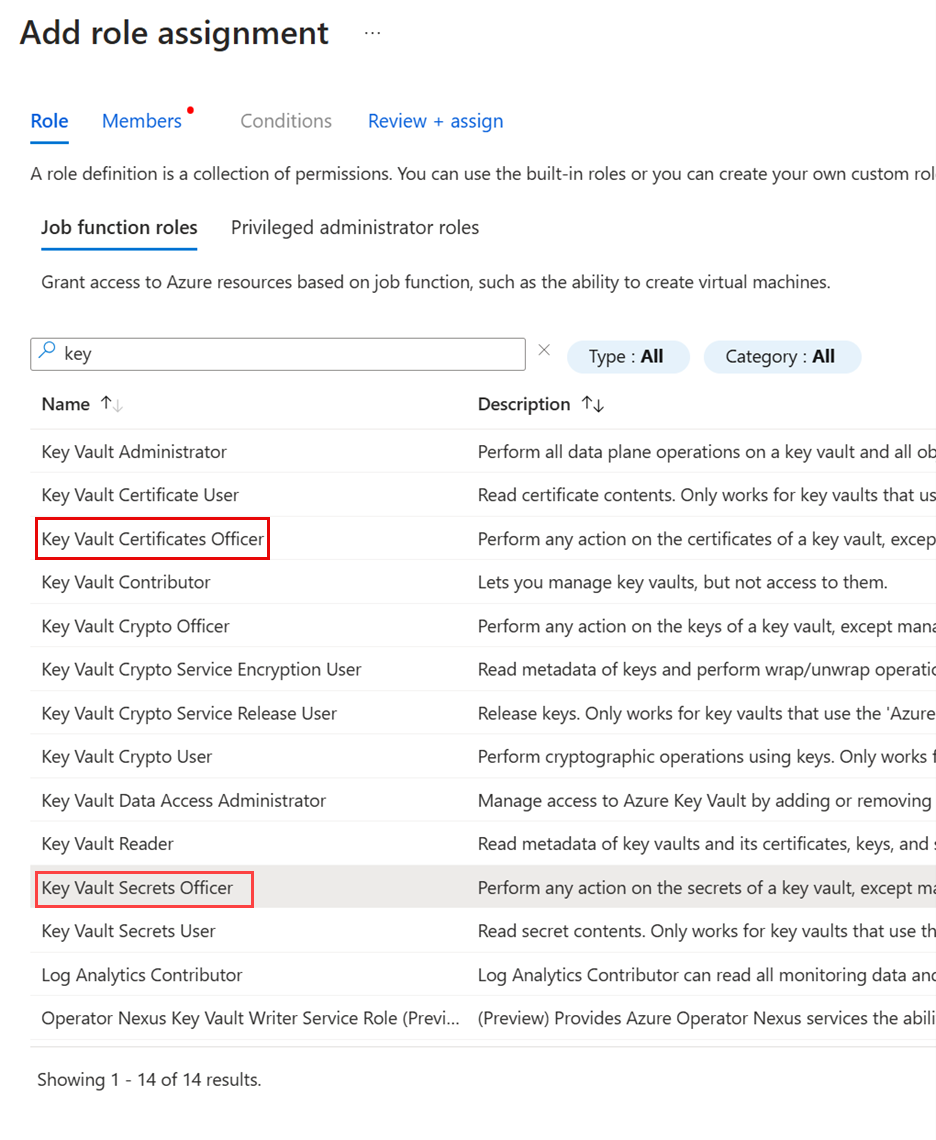This screenshot has width=936, height=1140.
Task: Click description starting 'Read secret contents'
Action: coord(707,931)
